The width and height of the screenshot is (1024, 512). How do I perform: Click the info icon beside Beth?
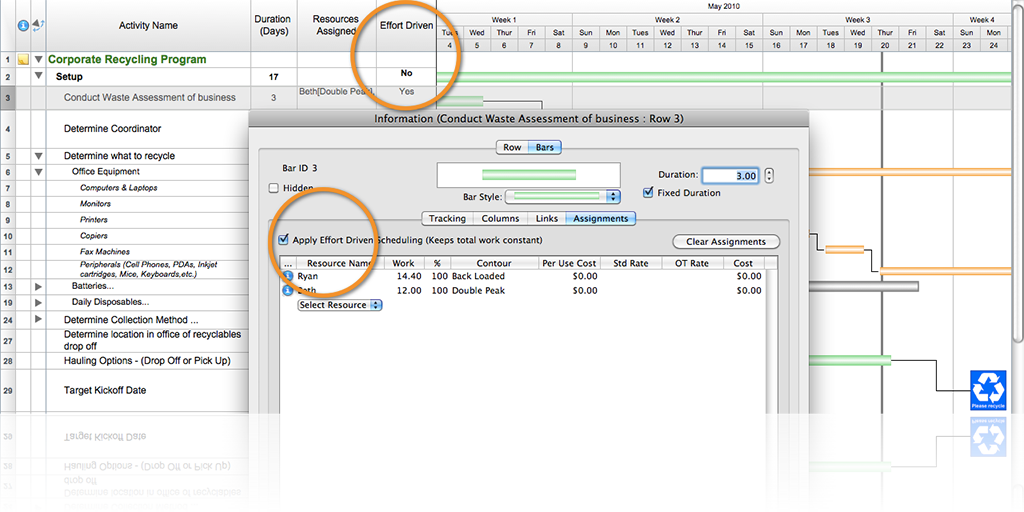click(x=288, y=291)
